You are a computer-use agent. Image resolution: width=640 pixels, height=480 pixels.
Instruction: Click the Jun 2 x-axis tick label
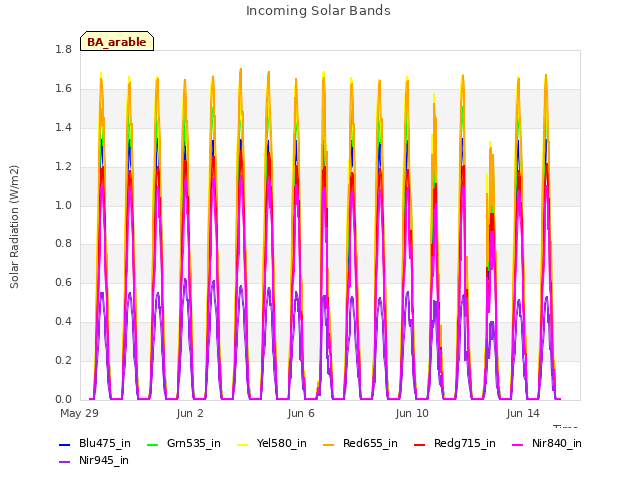[190, 413]
